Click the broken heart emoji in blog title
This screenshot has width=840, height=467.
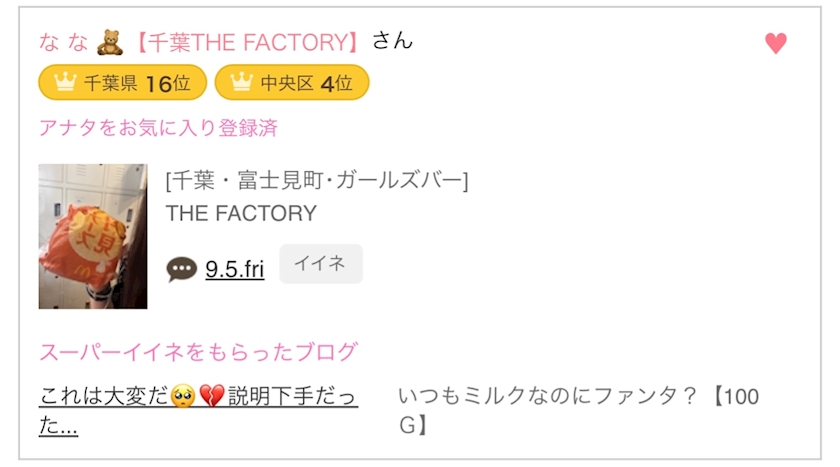[210, 397]
